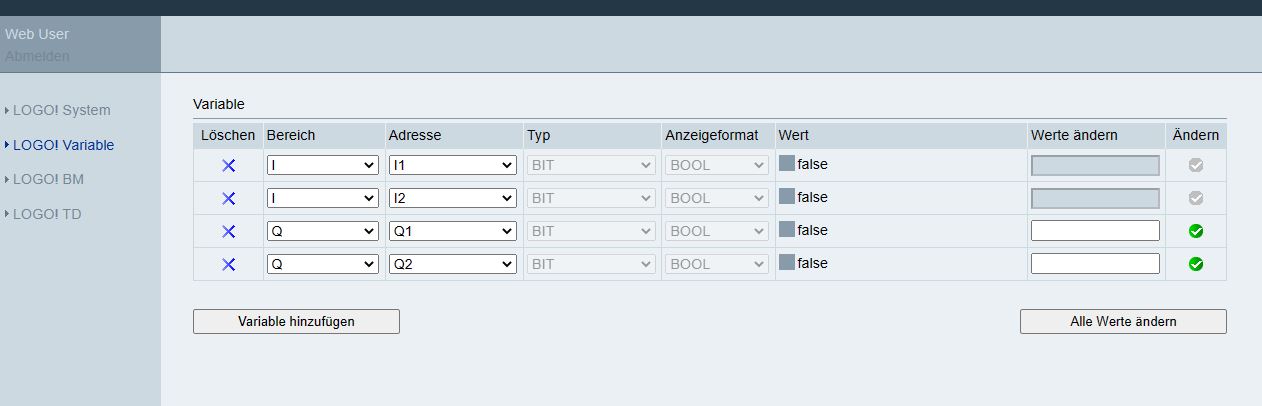This screenshot has width=1262, height=406.
Task: Open the Adresse dropdown showing Q2
Action: click(452, 265)
